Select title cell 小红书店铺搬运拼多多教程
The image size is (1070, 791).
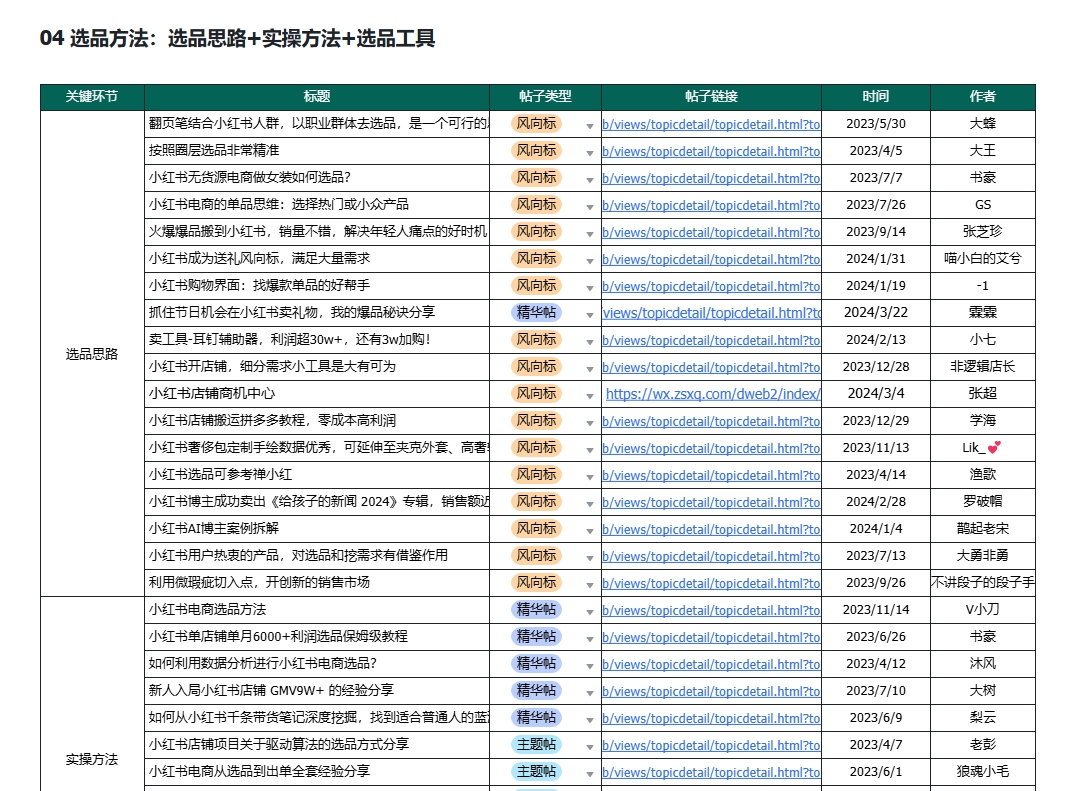(x=317, y=420)
